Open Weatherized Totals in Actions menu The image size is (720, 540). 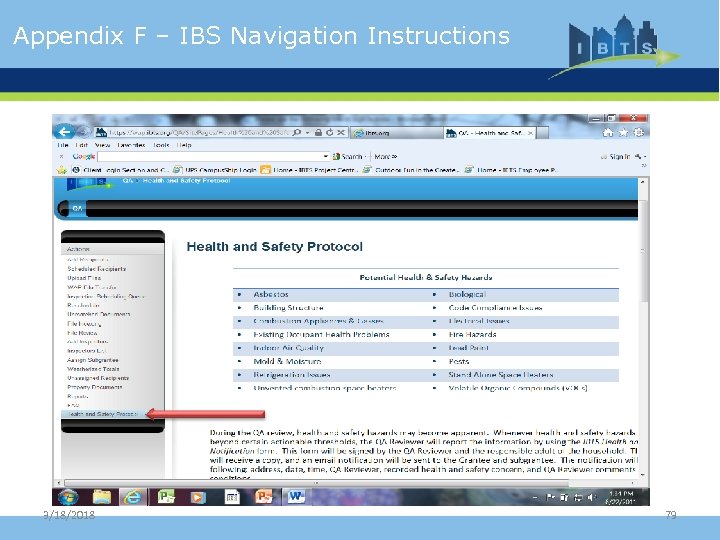(x=93, y=369)
